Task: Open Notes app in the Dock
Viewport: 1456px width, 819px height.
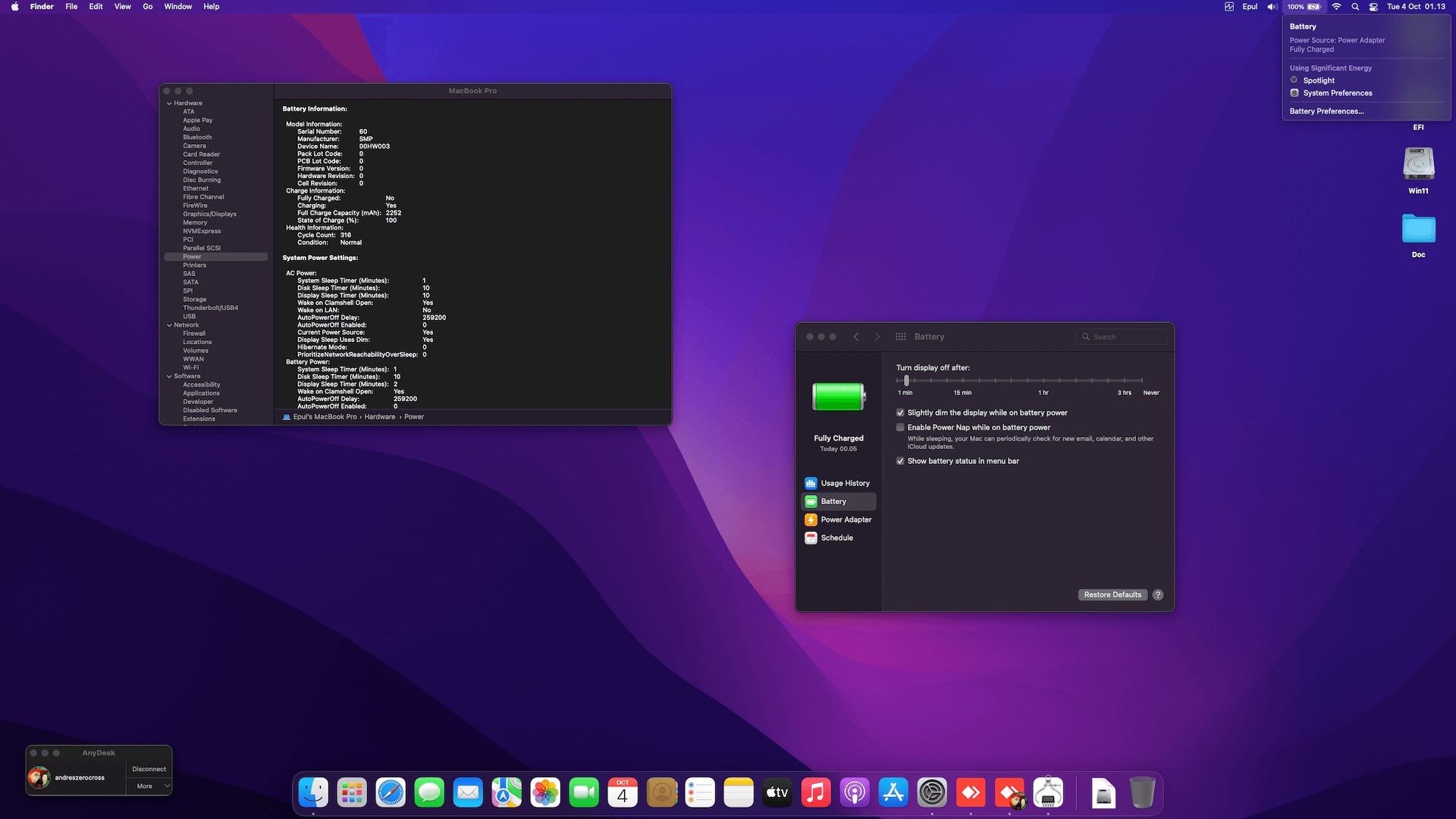Action: pos(739,792)
